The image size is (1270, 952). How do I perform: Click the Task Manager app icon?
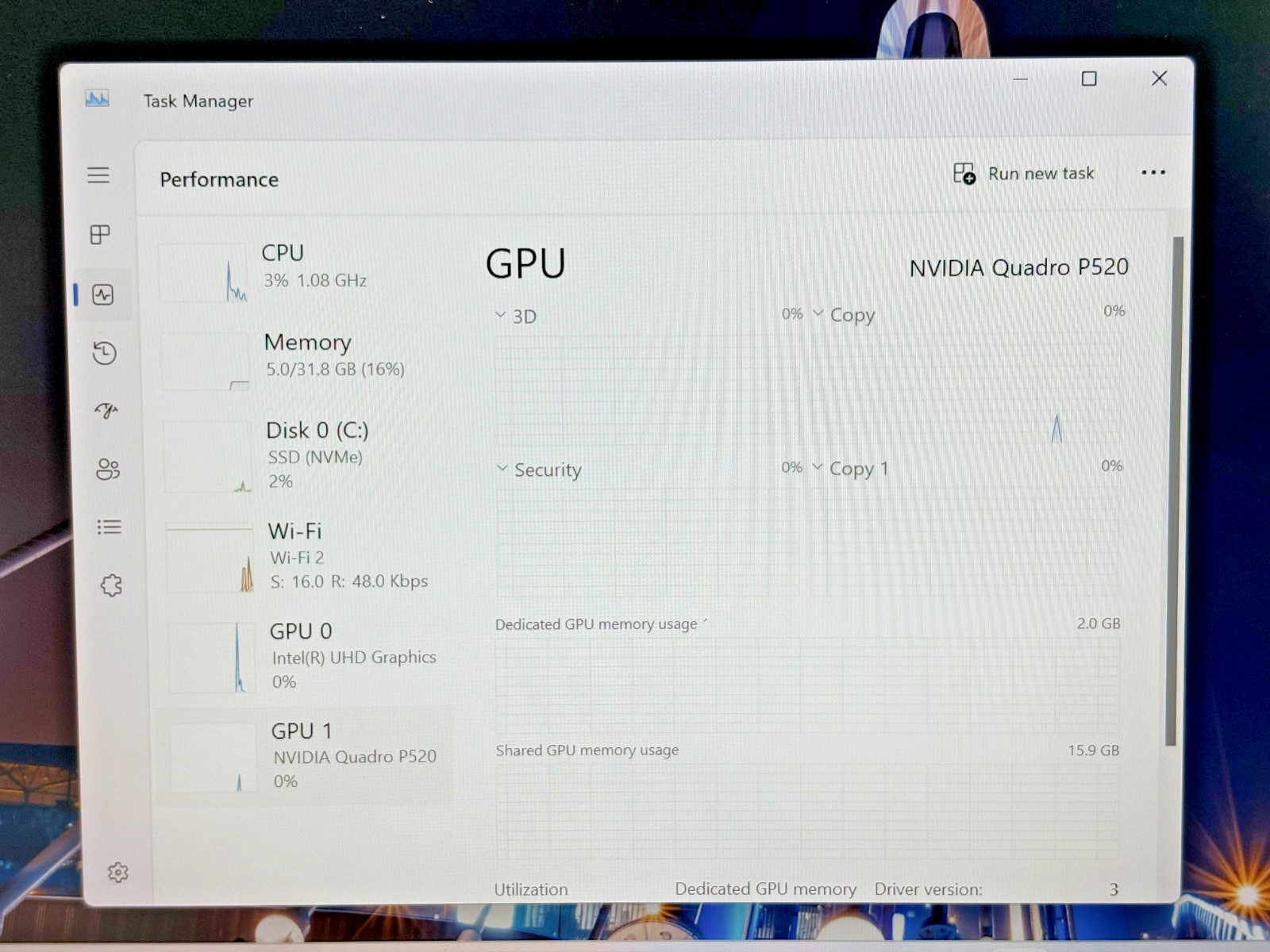coord(97,99)
